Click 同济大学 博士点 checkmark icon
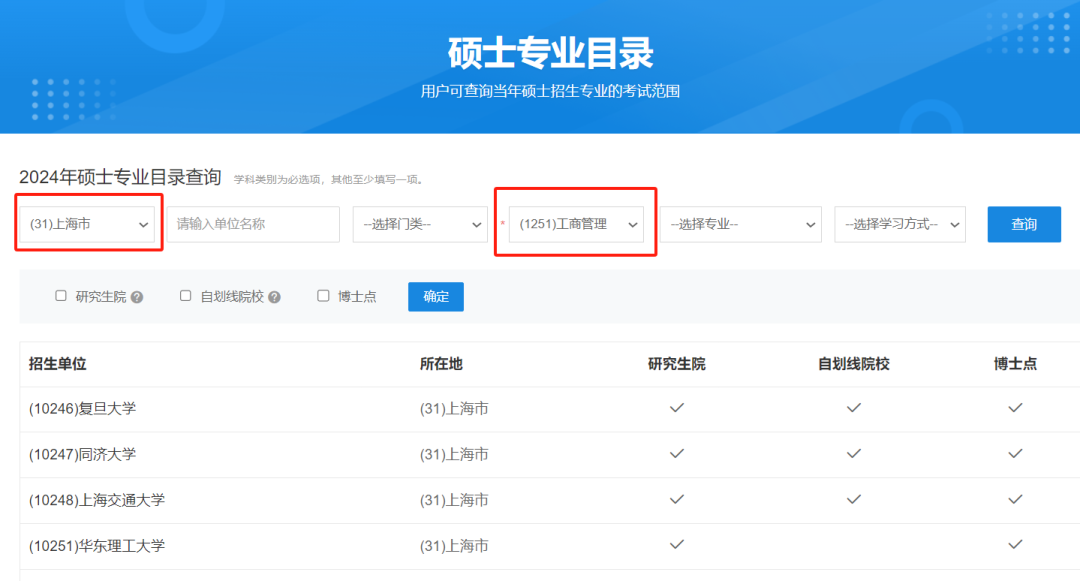This screenshot has height=581, width=1080. 1015,454
